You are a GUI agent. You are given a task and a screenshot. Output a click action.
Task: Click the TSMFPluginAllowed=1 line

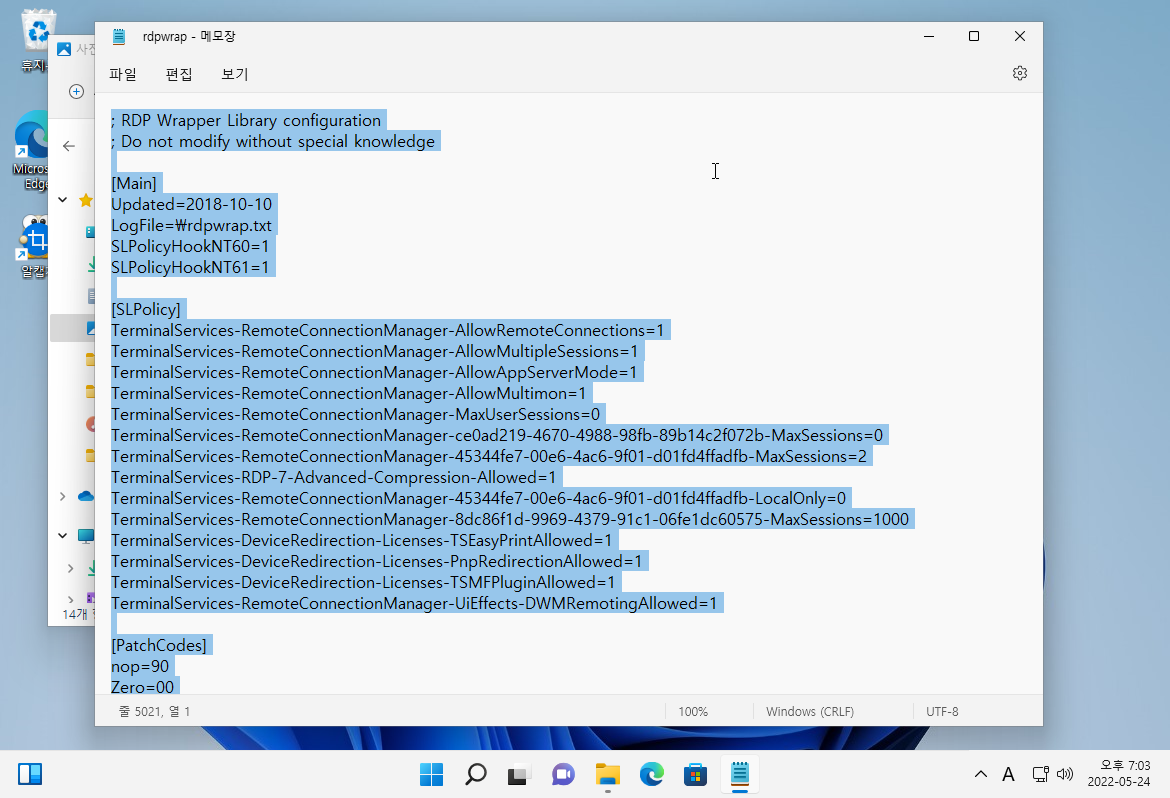(x=363, y=582)
